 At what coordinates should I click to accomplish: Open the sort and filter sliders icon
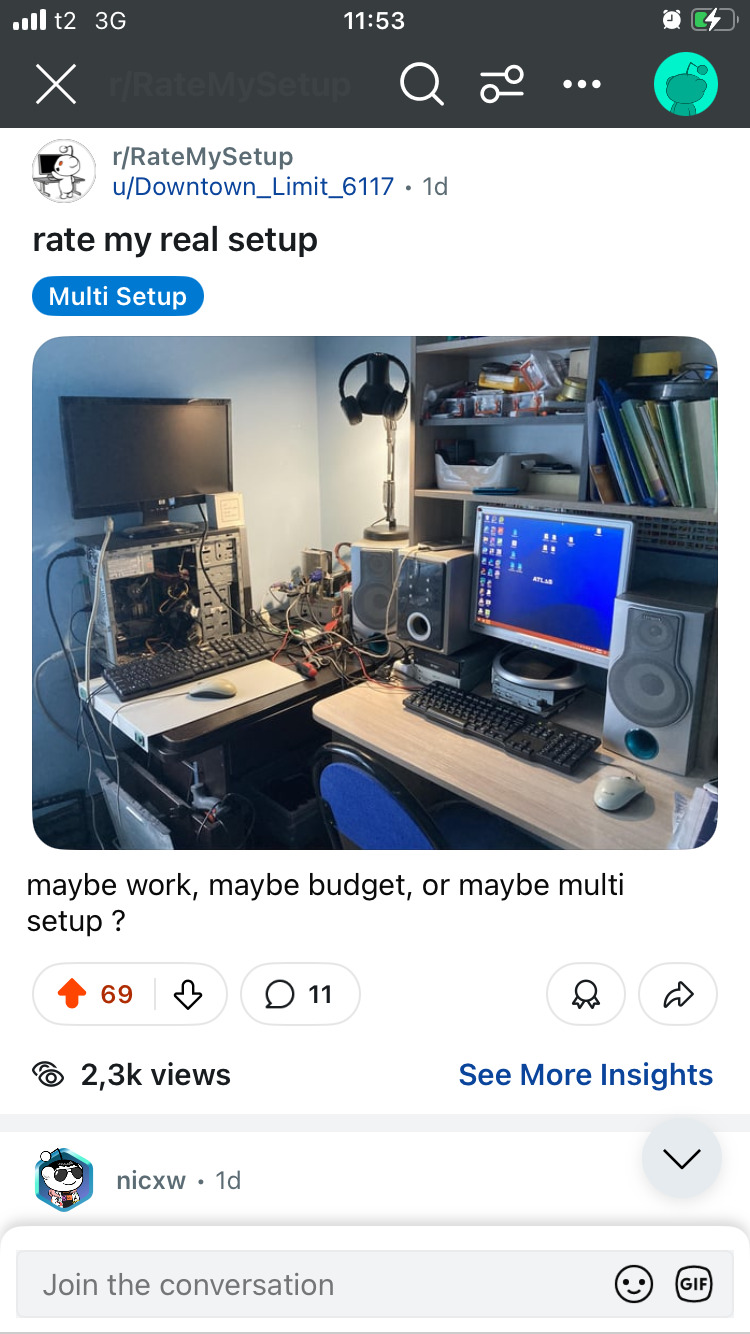(x=502, y=84)
